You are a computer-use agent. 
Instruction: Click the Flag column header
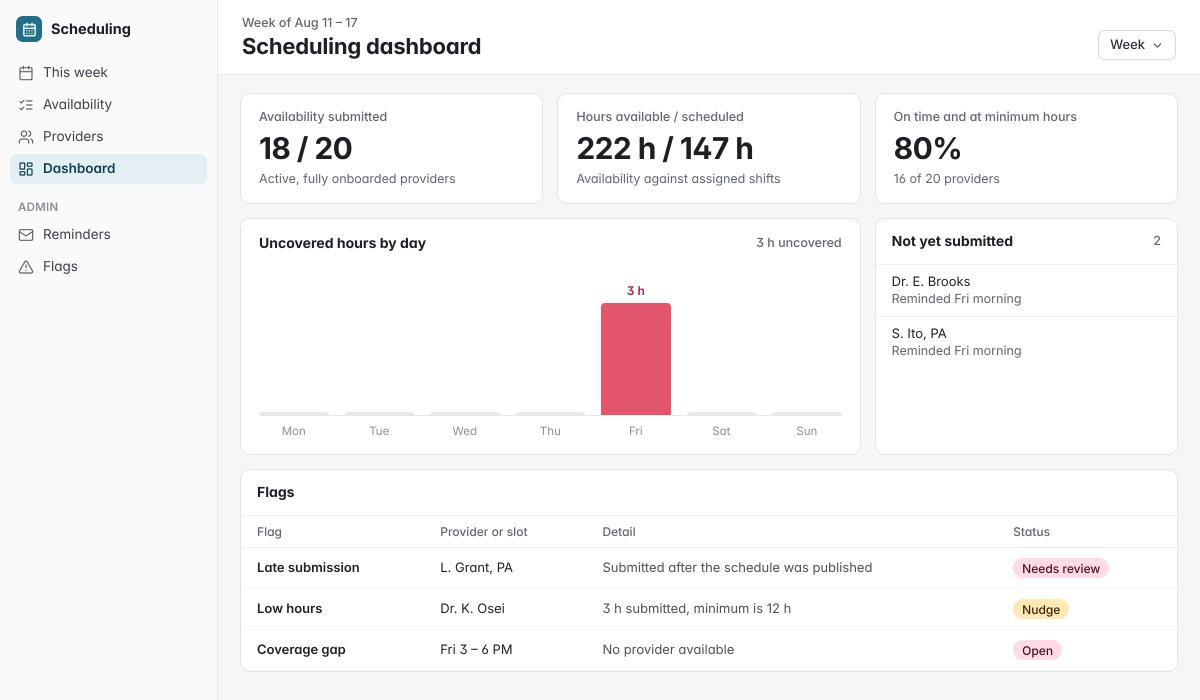pyautogui.click(x=269, y=532)
